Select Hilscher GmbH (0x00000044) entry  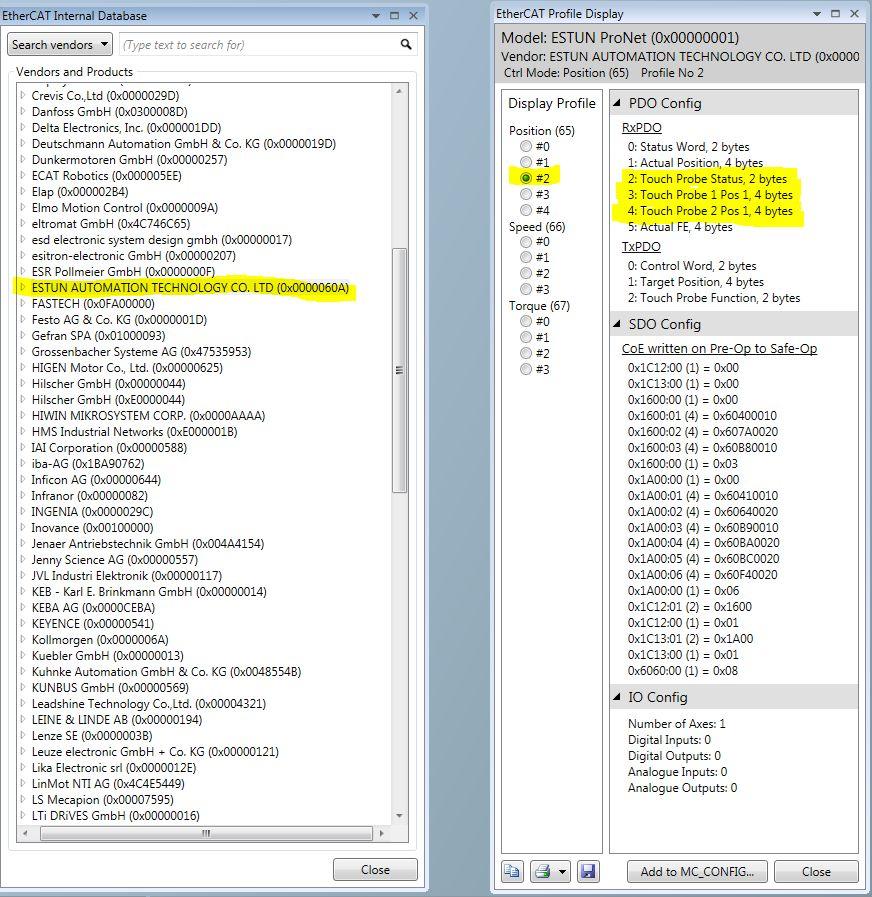coord(109,384)
